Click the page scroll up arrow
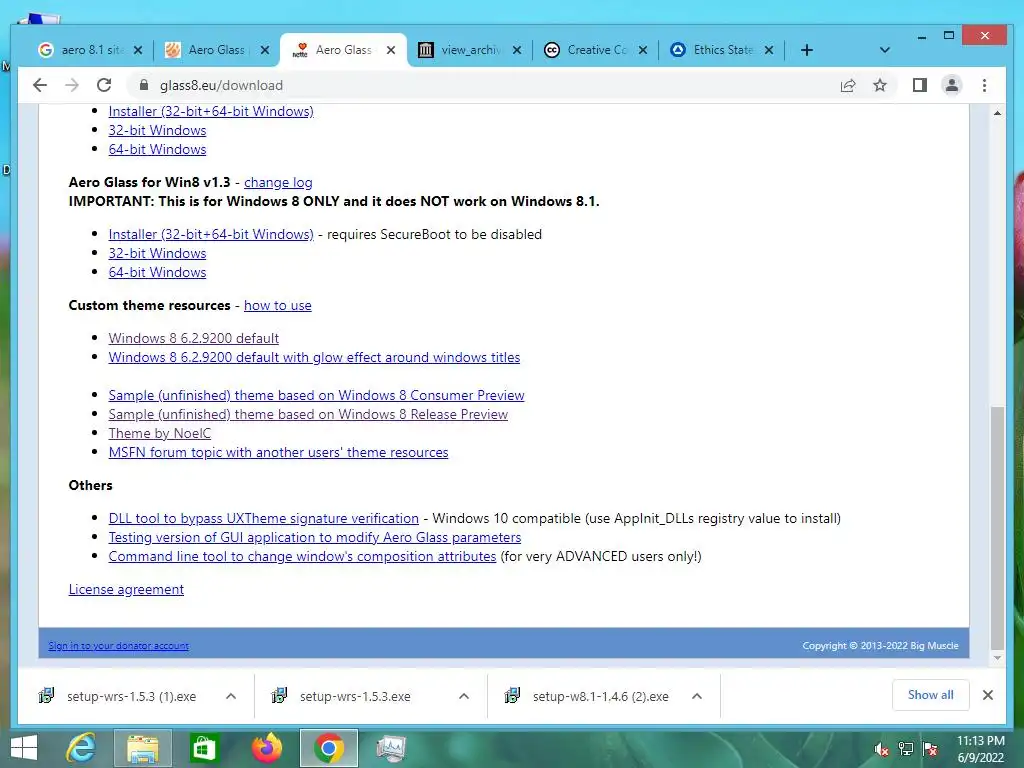1024x768 pixels. tap(997, 113)
